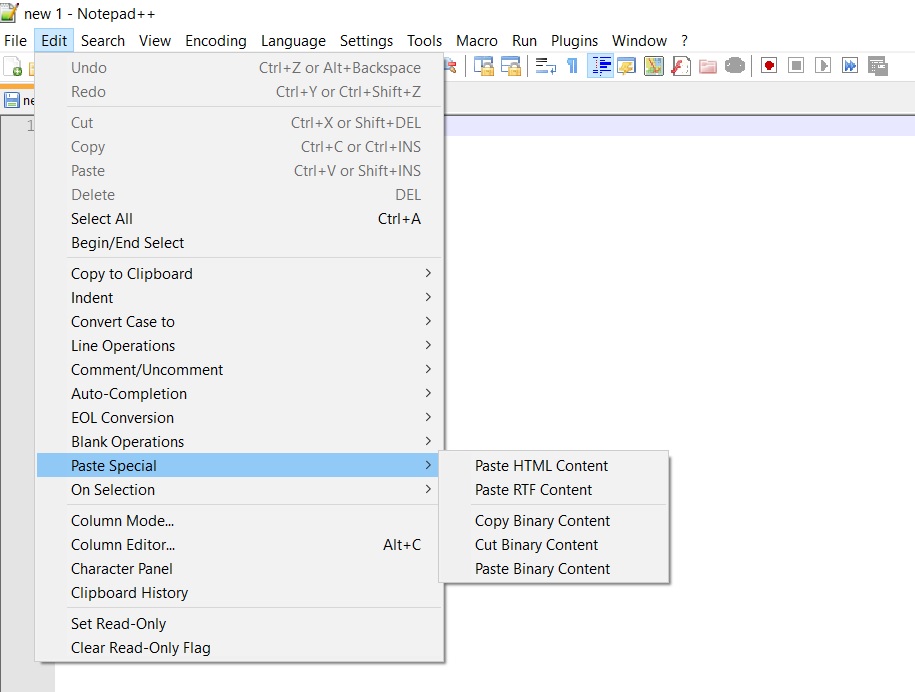Select Cut Binary Content
This screenshot has height=692, width=915.
pyautogui.click(x=553, y=544)
